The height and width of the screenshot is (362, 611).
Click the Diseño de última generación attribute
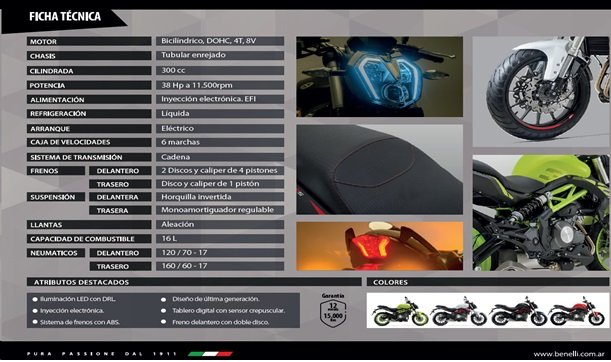pyautogui.click(x=216, y=299)
